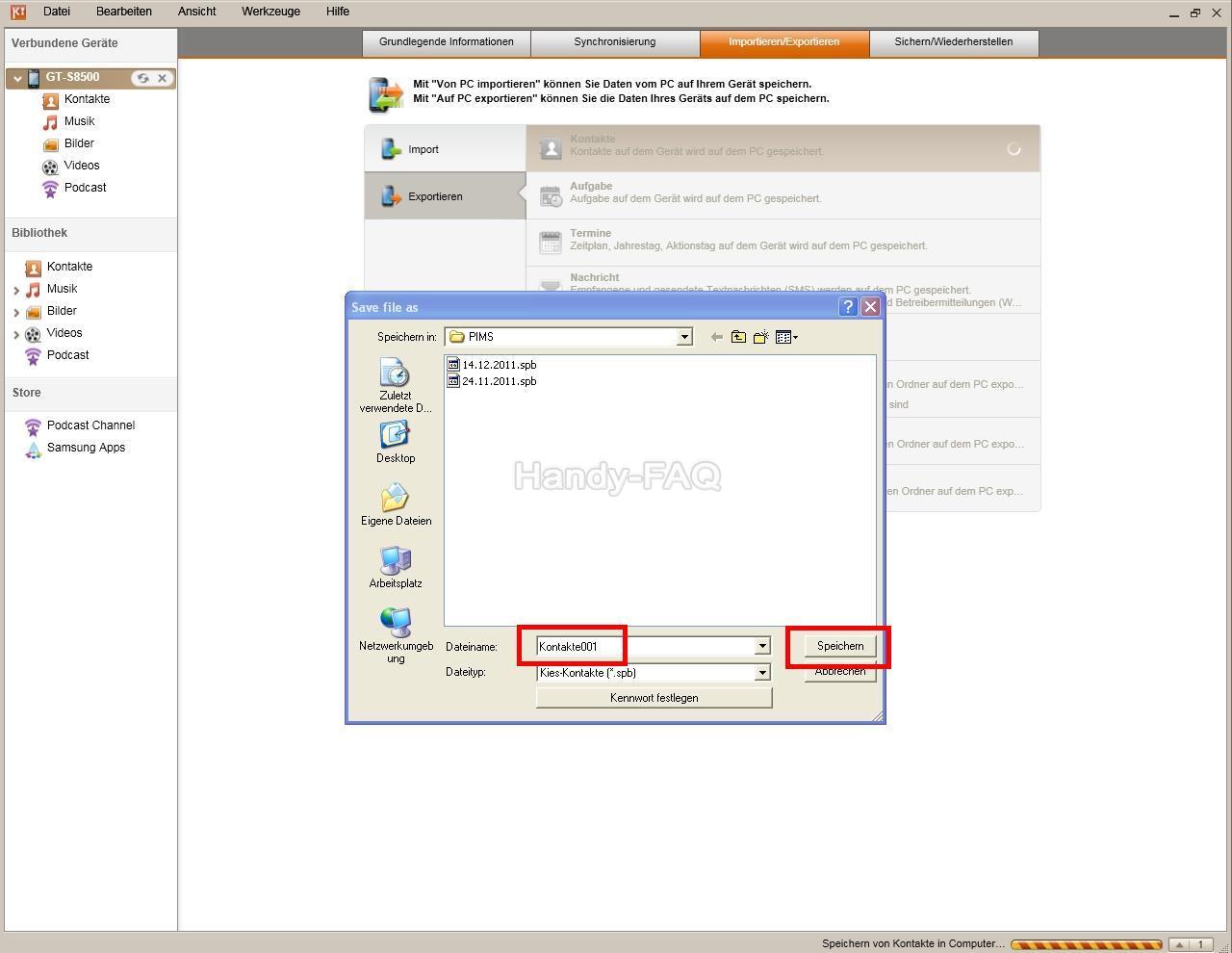
Task: Open Eigene Dateien shortcut
Action: [396, 504]
